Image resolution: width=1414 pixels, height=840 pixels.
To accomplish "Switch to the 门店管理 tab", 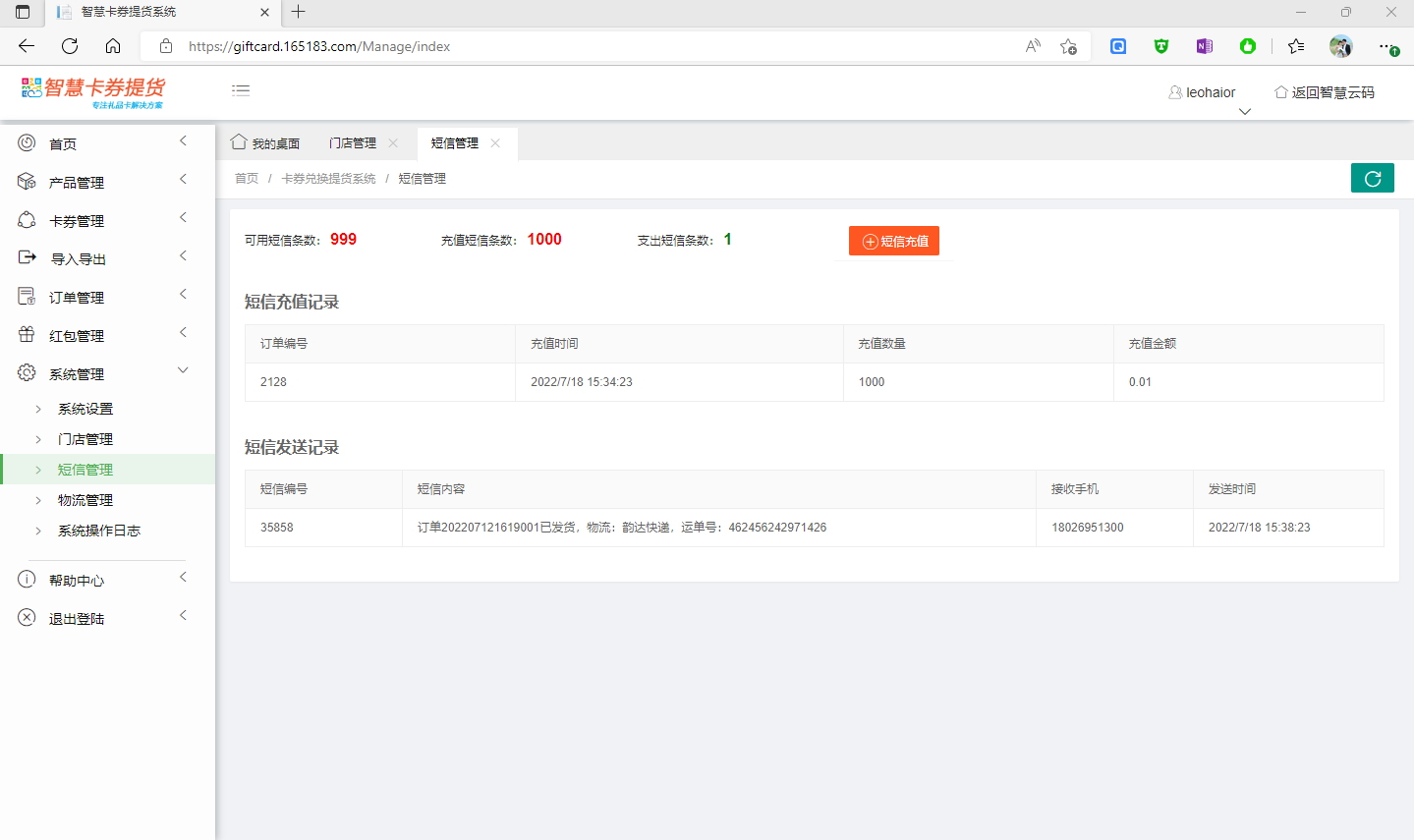I will click(353, 143).
